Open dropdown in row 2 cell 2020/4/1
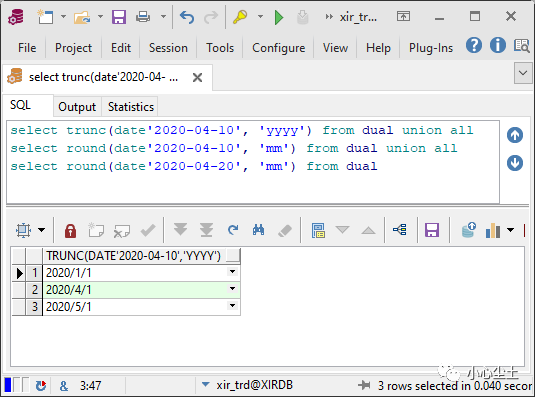 click(x=232, y=289)
